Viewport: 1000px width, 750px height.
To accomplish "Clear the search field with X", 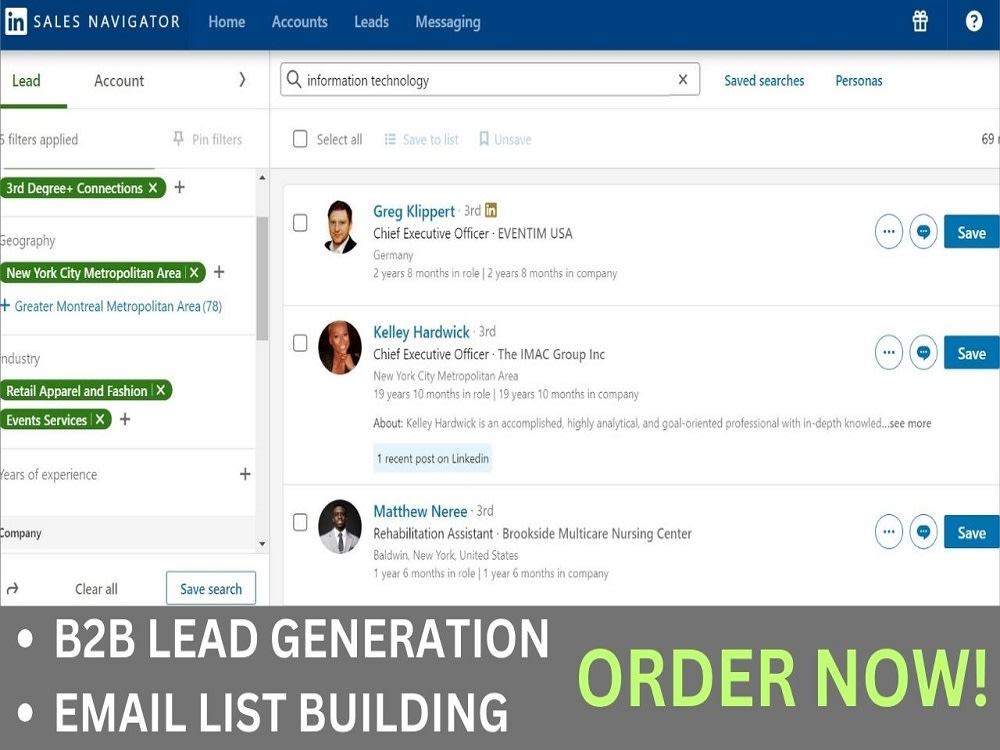I will point(682,80).
